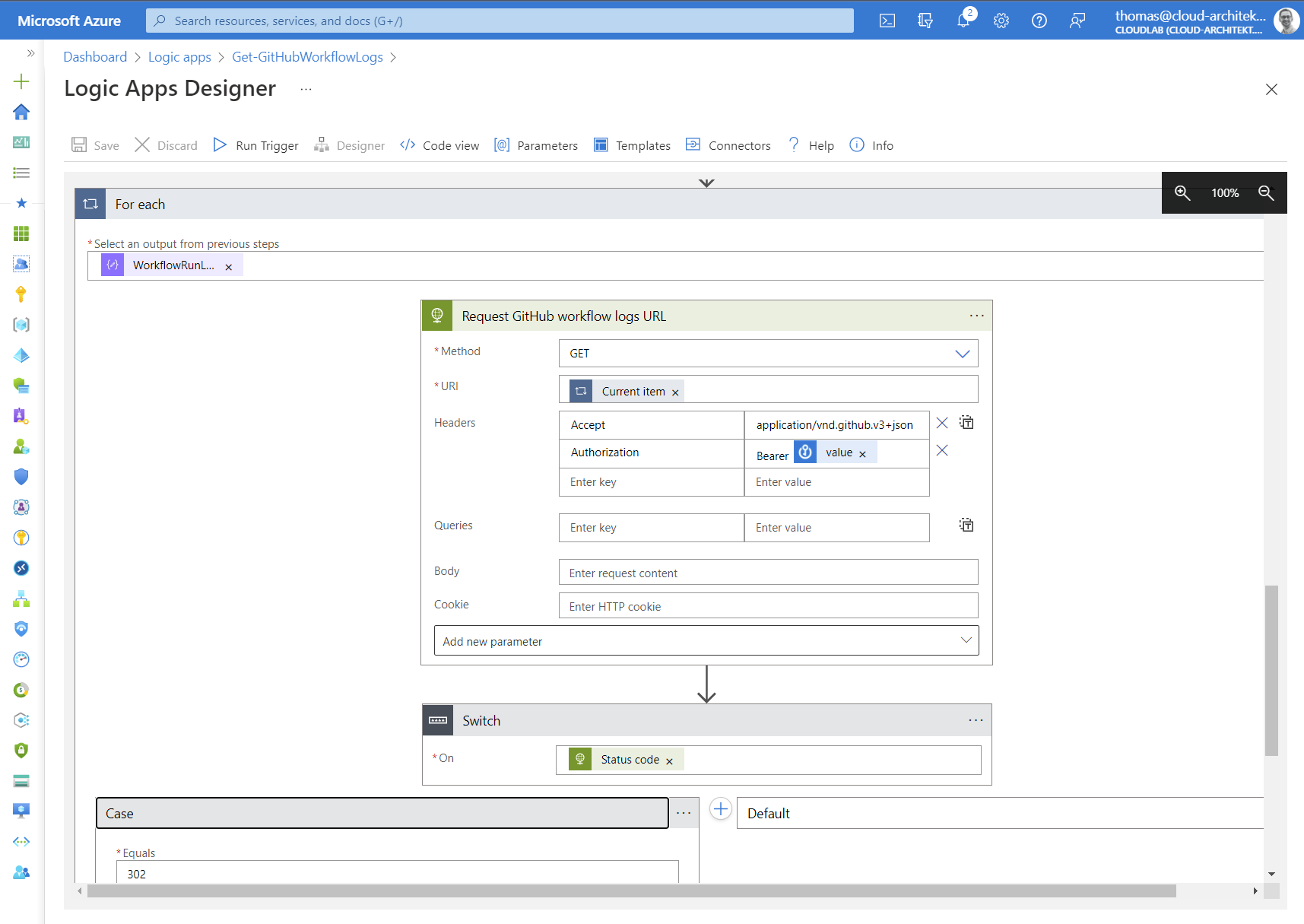The image size is (1304, 924).
Task: Open blue shield security icon in sidebar
Action: pyautogui.click(x=21, y=477)
